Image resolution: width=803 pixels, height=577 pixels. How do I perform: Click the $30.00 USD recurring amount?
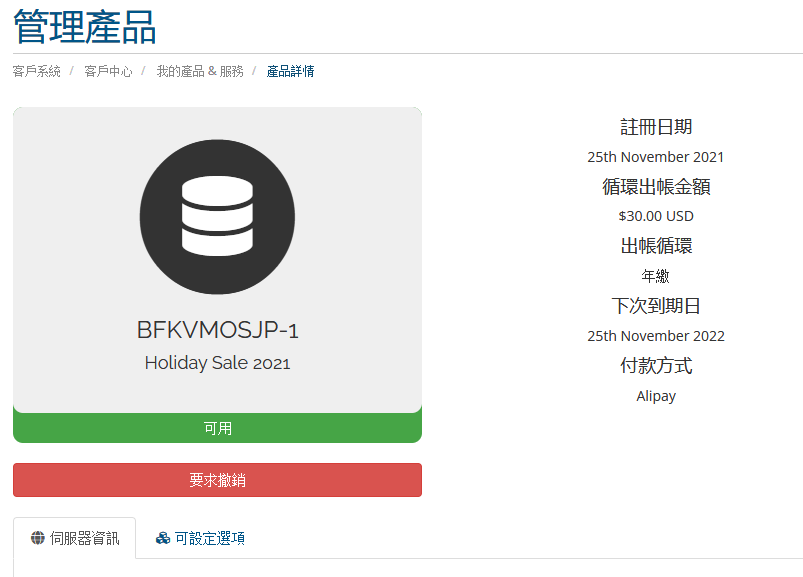click(656, 216)
